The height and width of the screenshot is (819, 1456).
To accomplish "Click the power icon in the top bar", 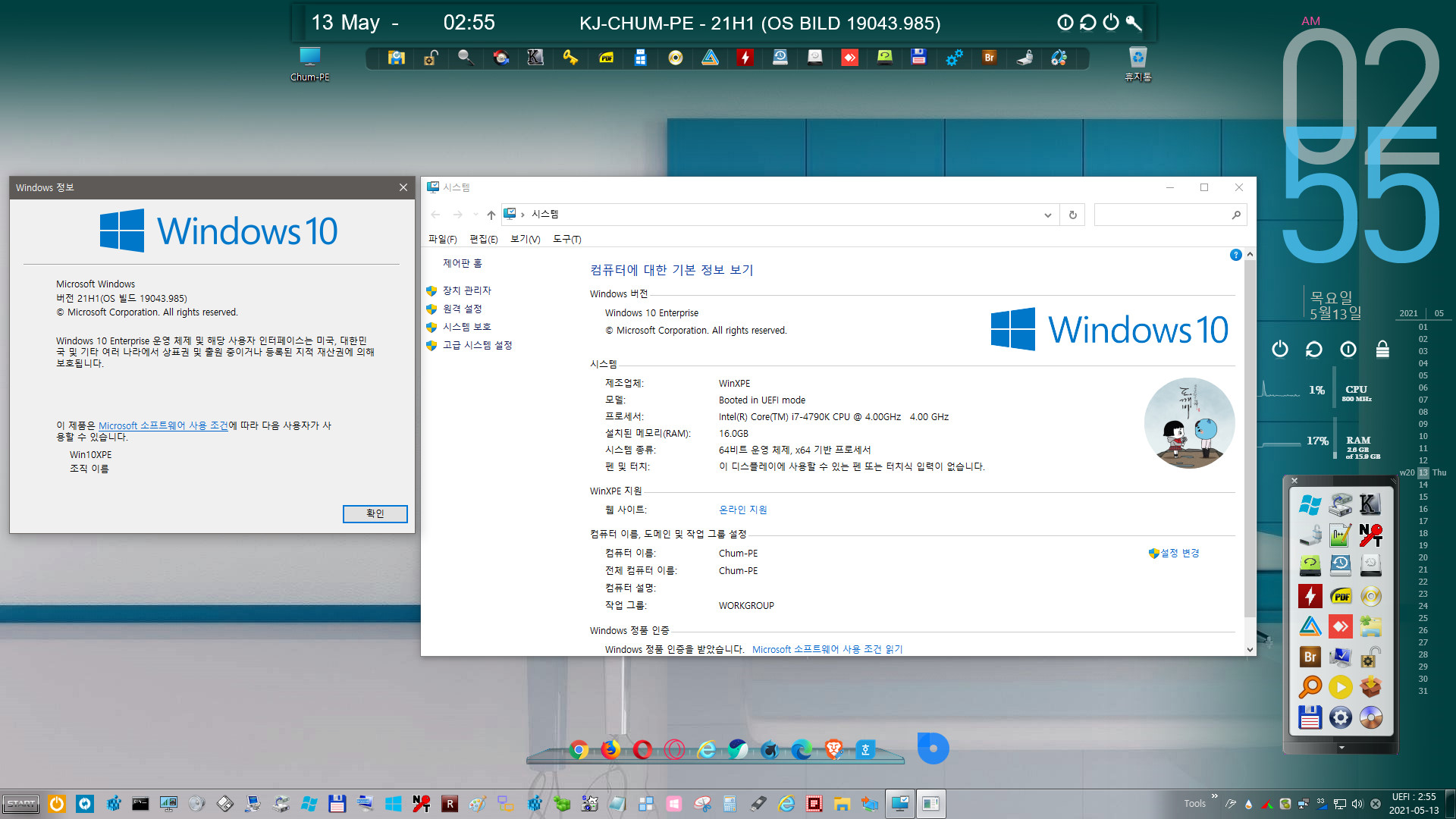I will pos(1111,23).
